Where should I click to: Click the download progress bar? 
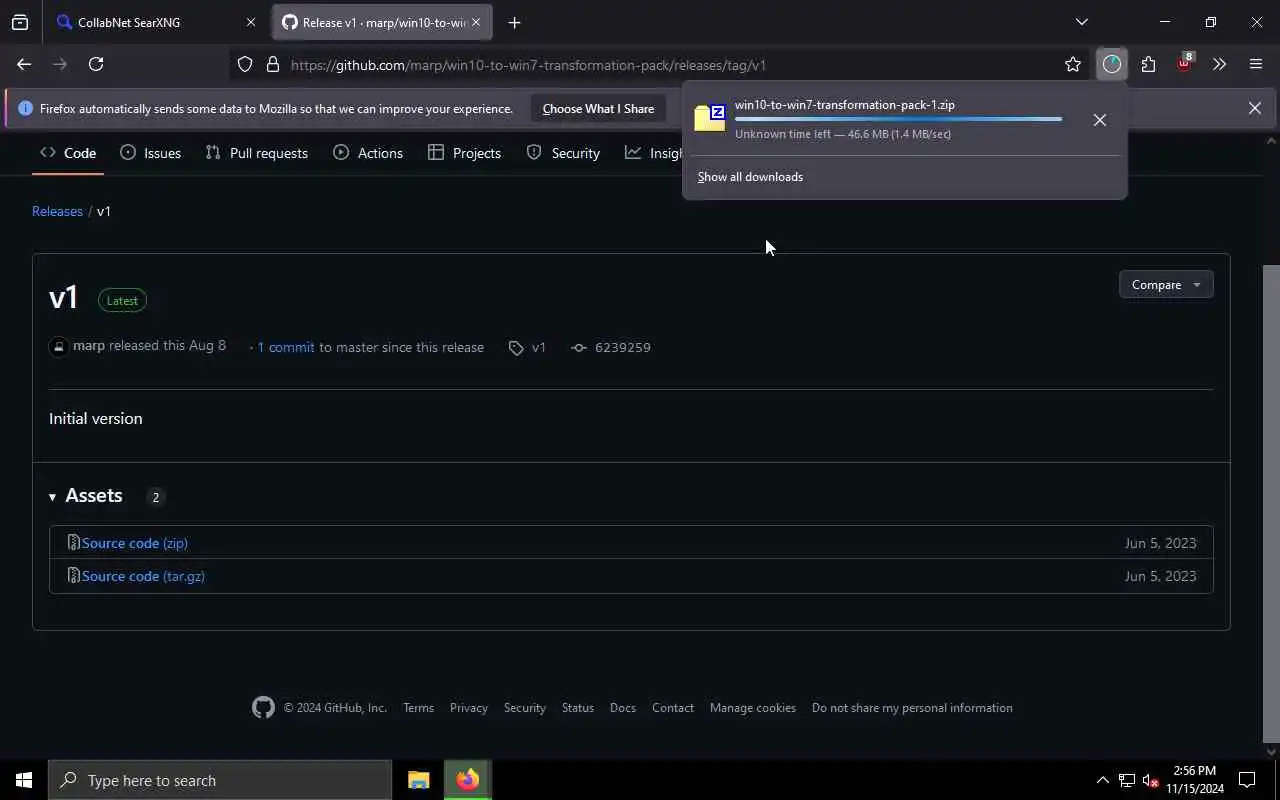click(898, 119)
